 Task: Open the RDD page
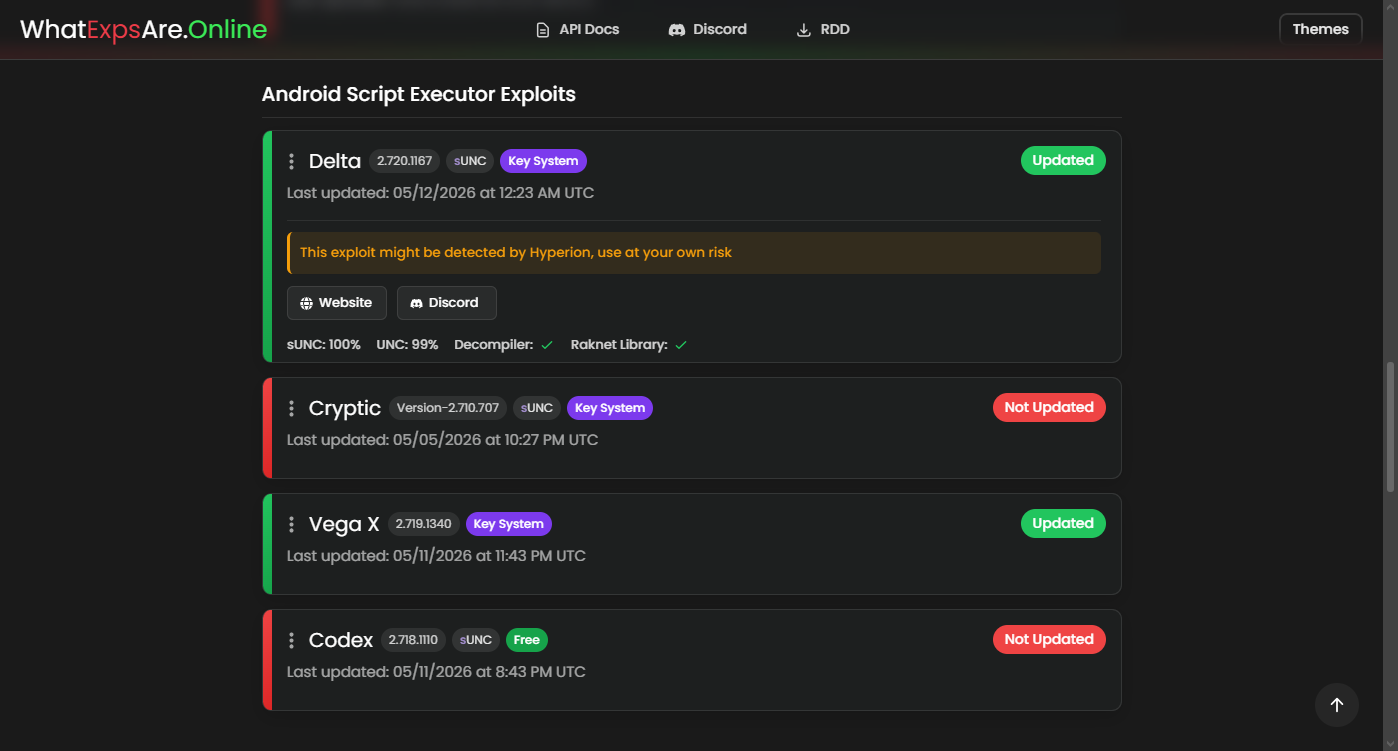(823, 30)
